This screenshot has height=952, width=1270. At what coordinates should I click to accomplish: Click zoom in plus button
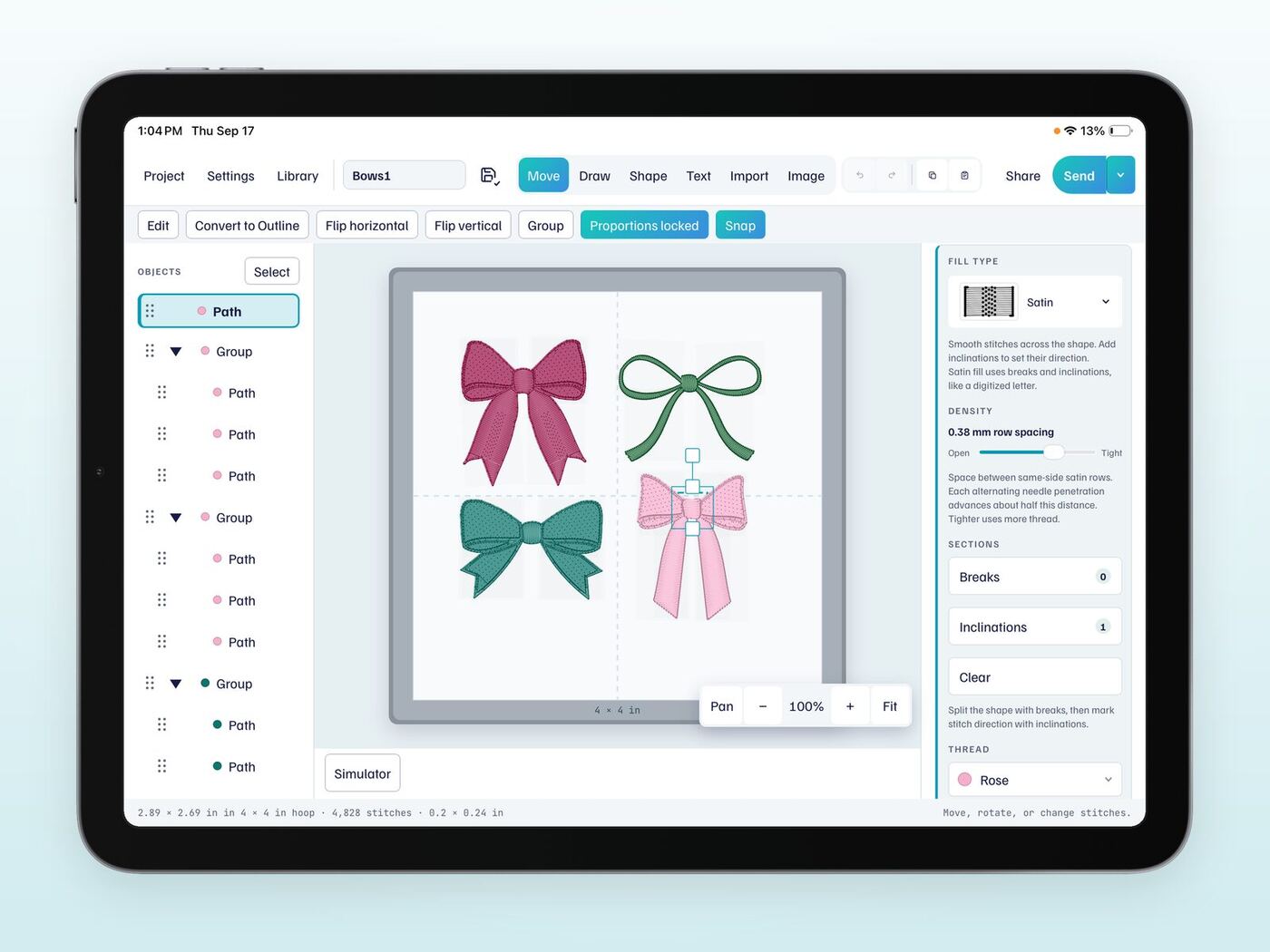point(850,706)
